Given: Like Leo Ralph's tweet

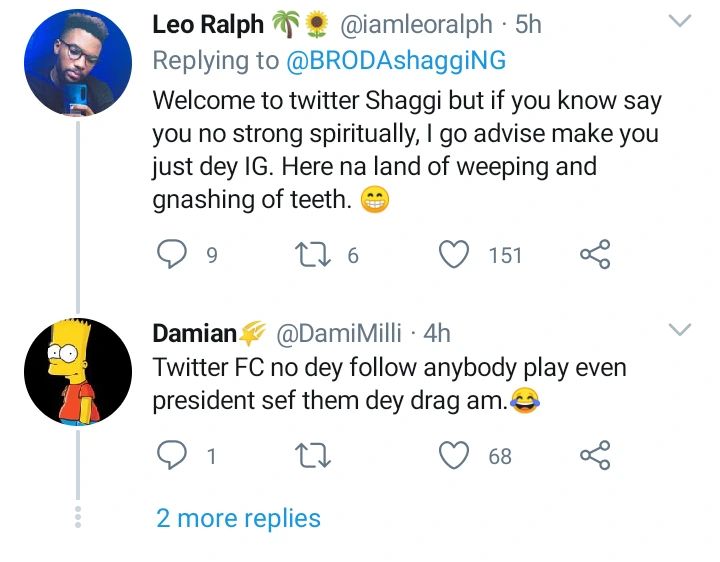Looking at the screenshot, I should coord(455,255).
